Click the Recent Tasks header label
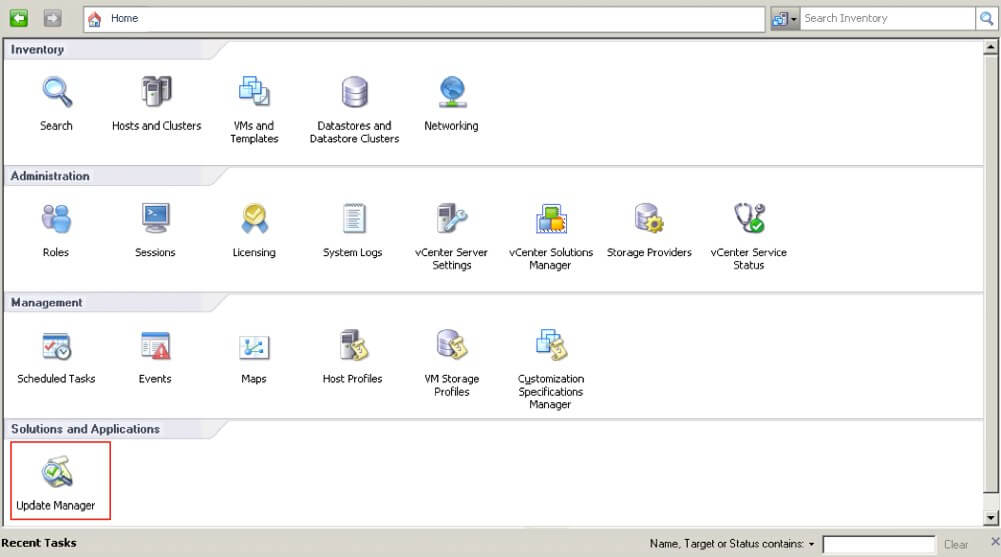 point(39,543)
